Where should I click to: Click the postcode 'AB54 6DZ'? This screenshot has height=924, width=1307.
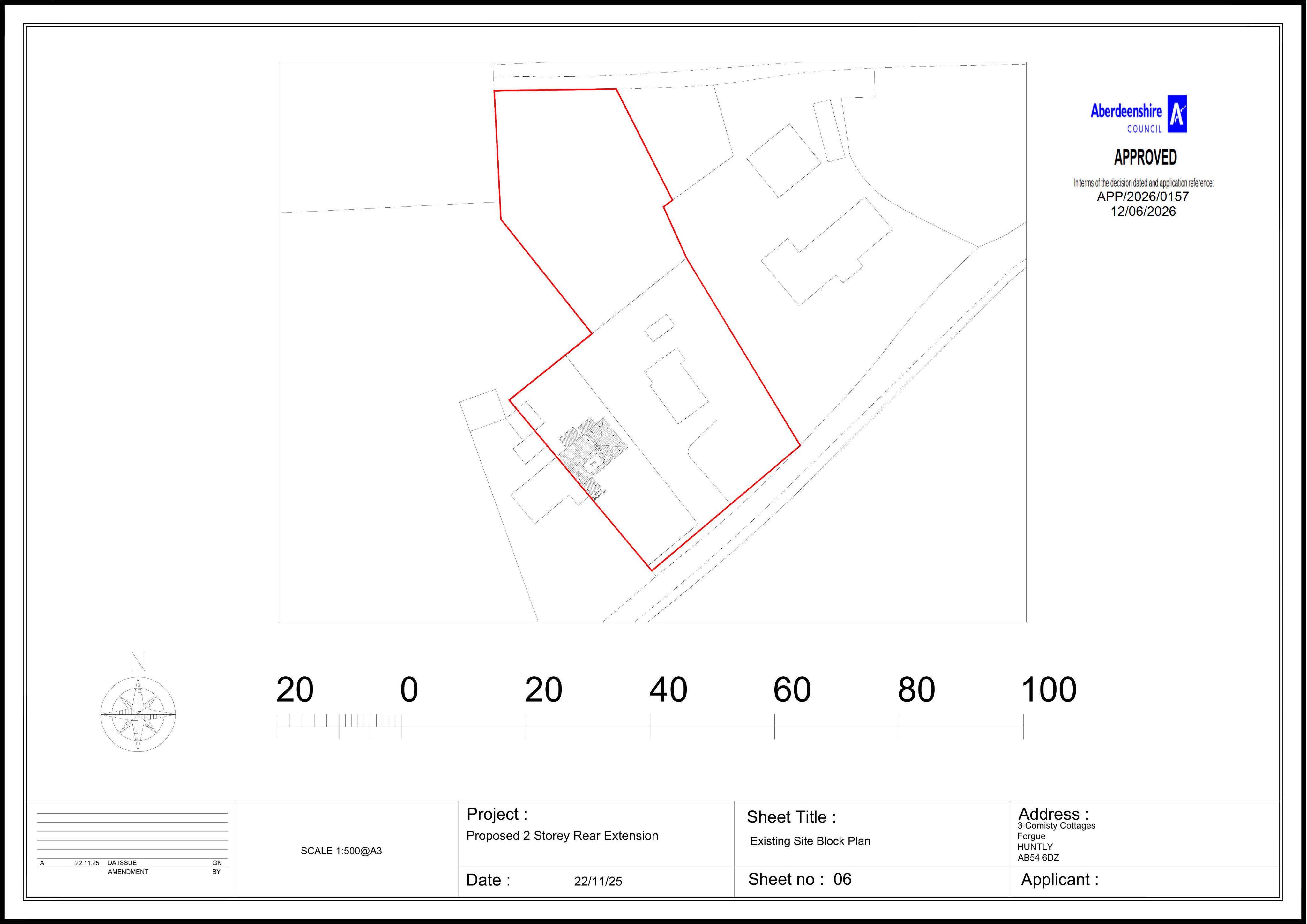point(1038,858)
